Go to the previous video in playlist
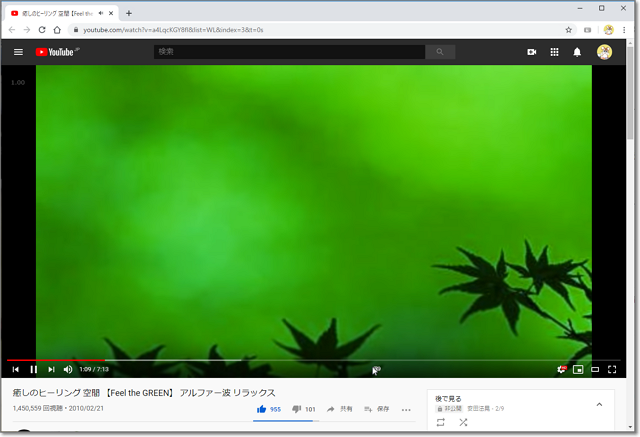This screenshot has width=640, height=437. pos(16,369)
